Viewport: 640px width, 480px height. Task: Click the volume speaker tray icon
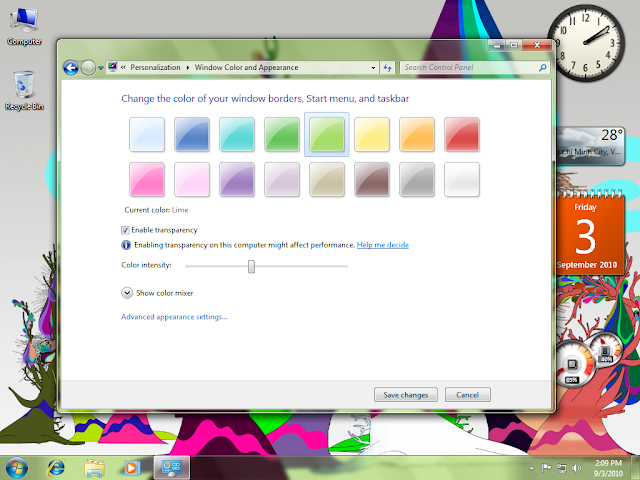tap(577, 468)
